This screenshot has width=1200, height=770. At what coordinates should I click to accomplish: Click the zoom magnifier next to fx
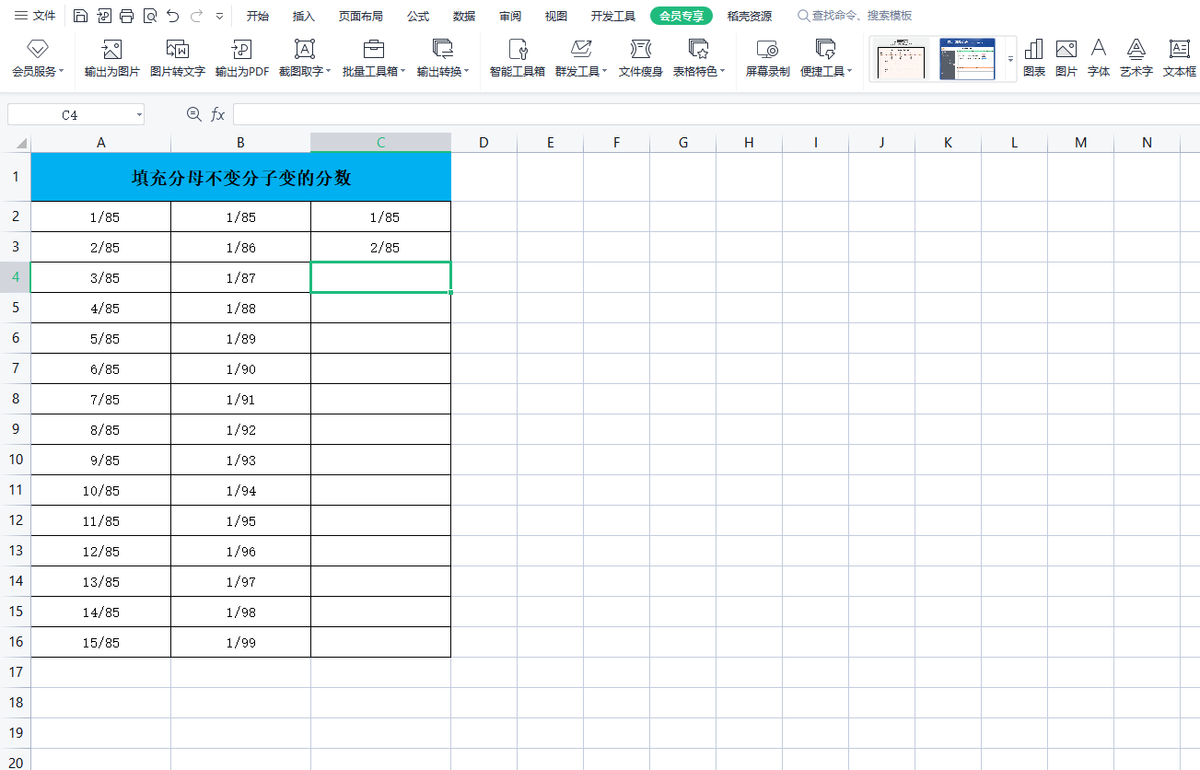coord(194,115)
